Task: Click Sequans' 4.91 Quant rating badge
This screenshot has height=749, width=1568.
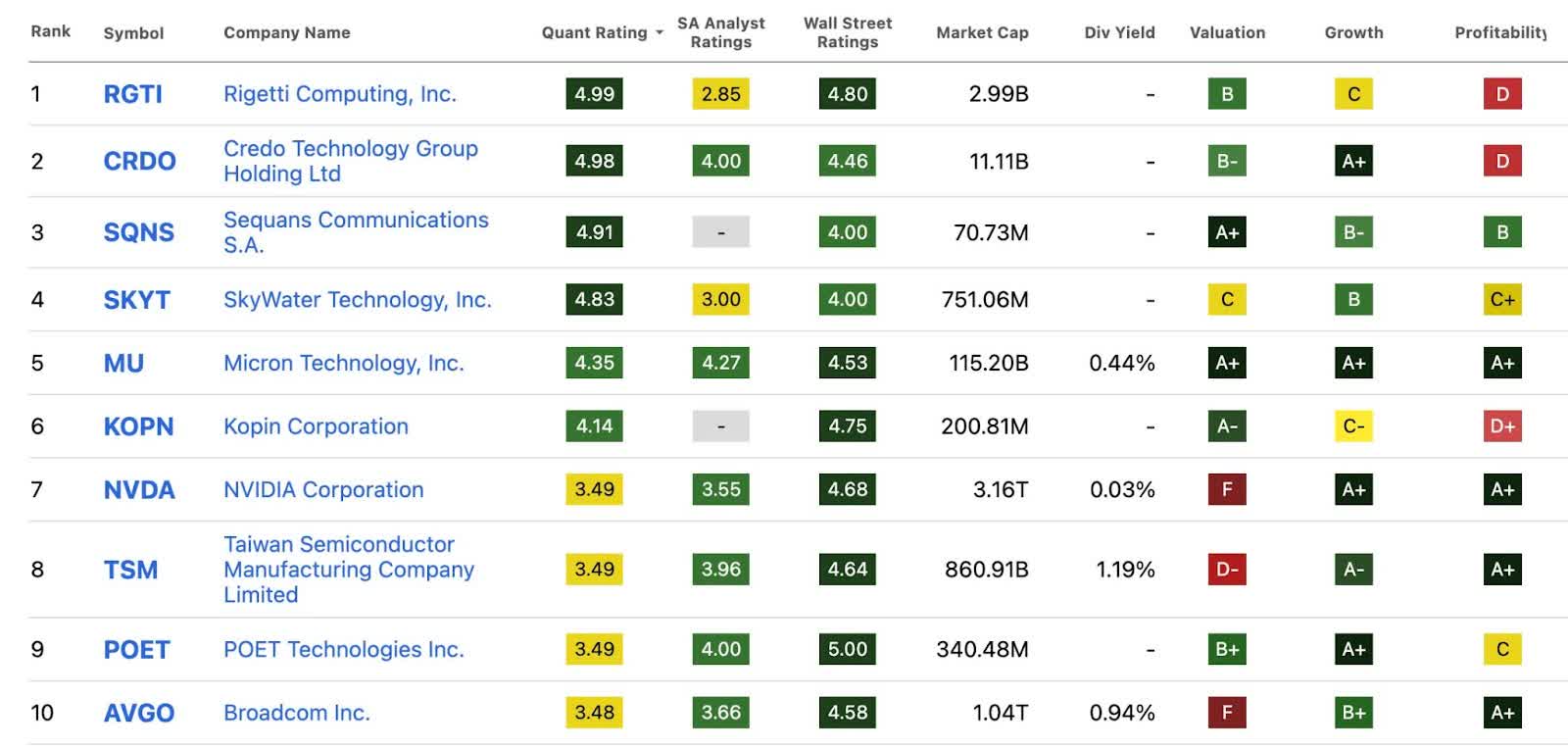Action: click(x=594, y=232)
